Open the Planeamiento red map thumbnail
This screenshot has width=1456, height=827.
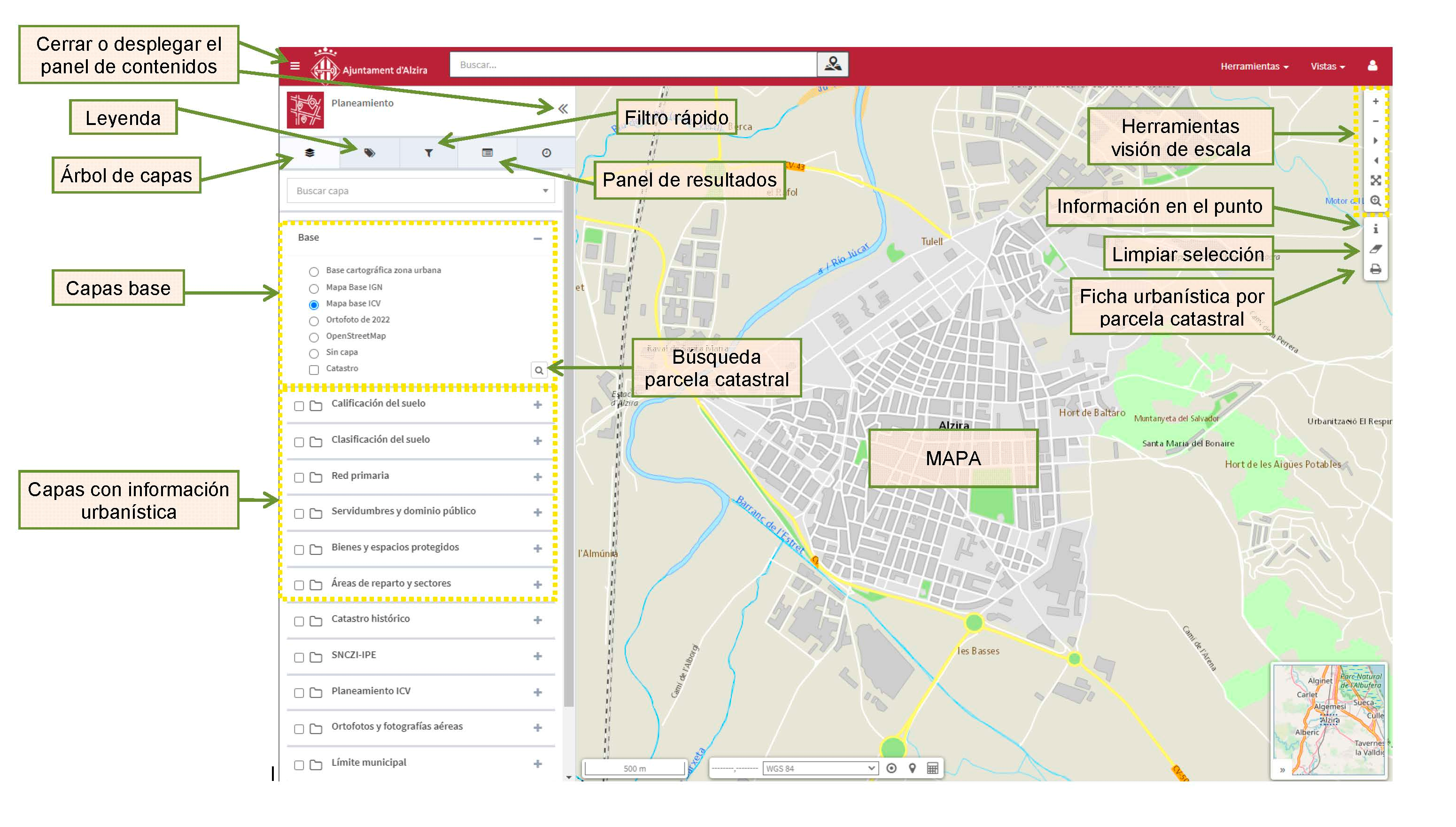click(x=305, y=109)
